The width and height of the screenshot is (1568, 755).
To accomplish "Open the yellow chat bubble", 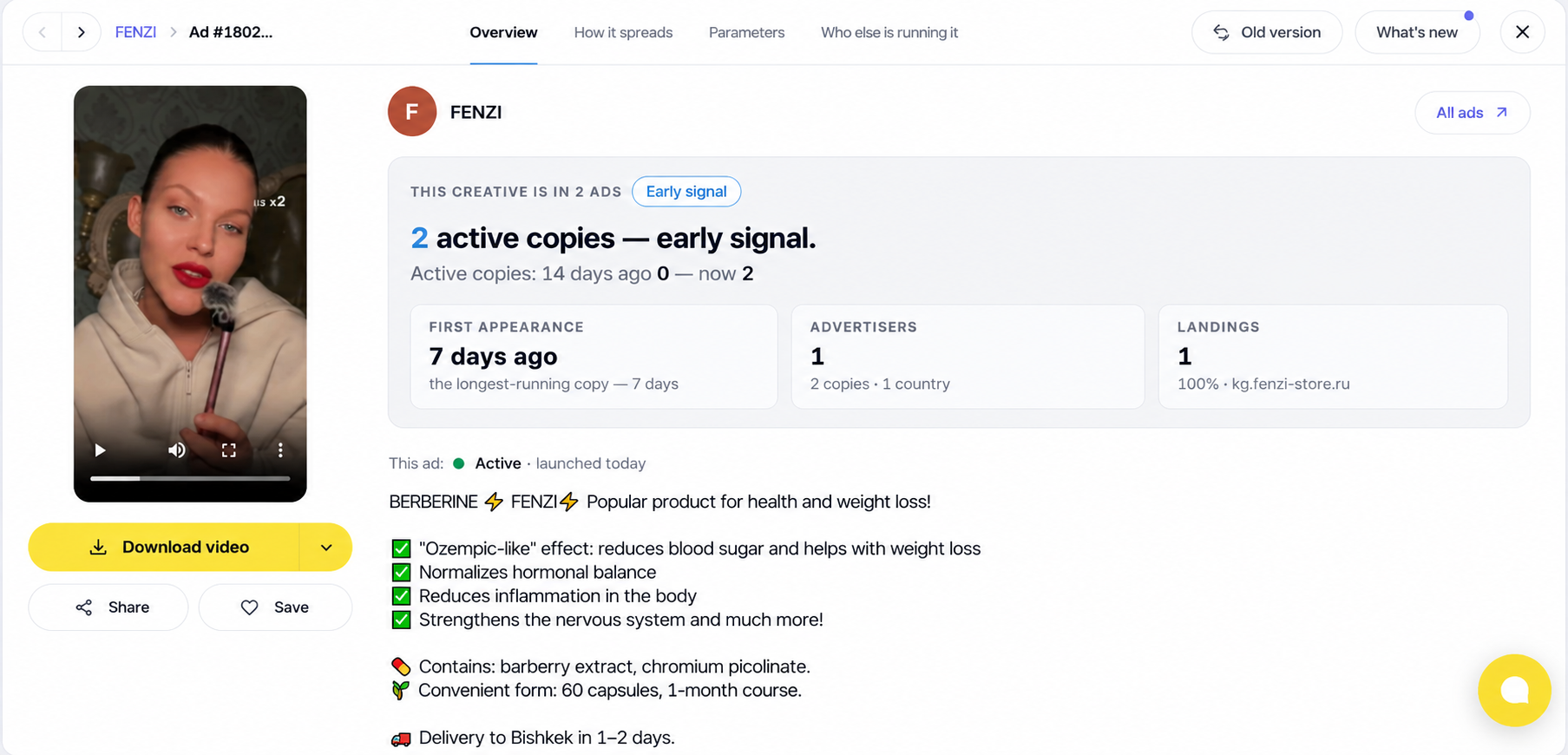I will click(x=1514, y=690).
